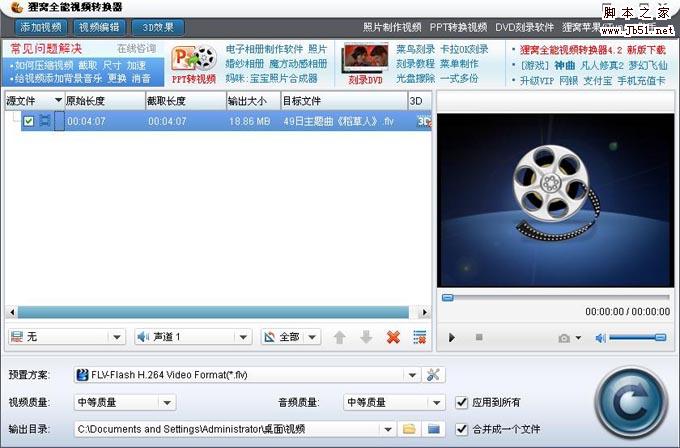Open snapshot options arrow next to camera

tap(578, 338)
